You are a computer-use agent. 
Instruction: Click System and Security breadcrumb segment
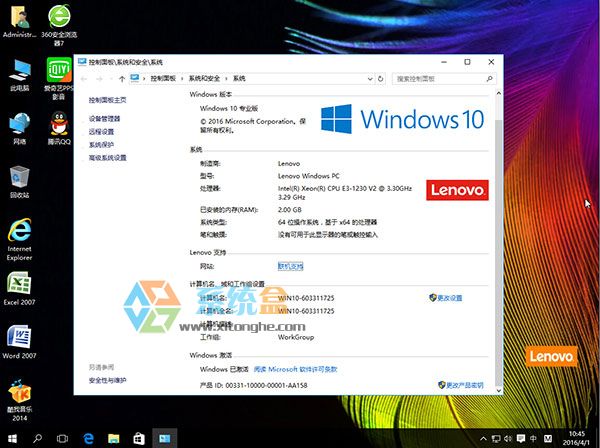click(204, 78)
